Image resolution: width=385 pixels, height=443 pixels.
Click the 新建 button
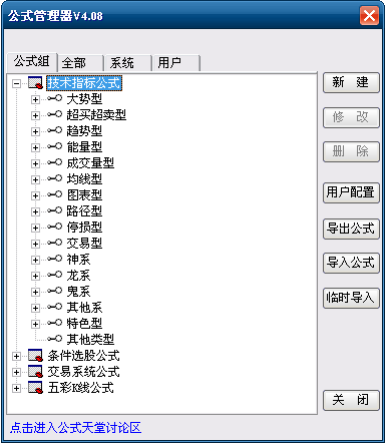351,82
